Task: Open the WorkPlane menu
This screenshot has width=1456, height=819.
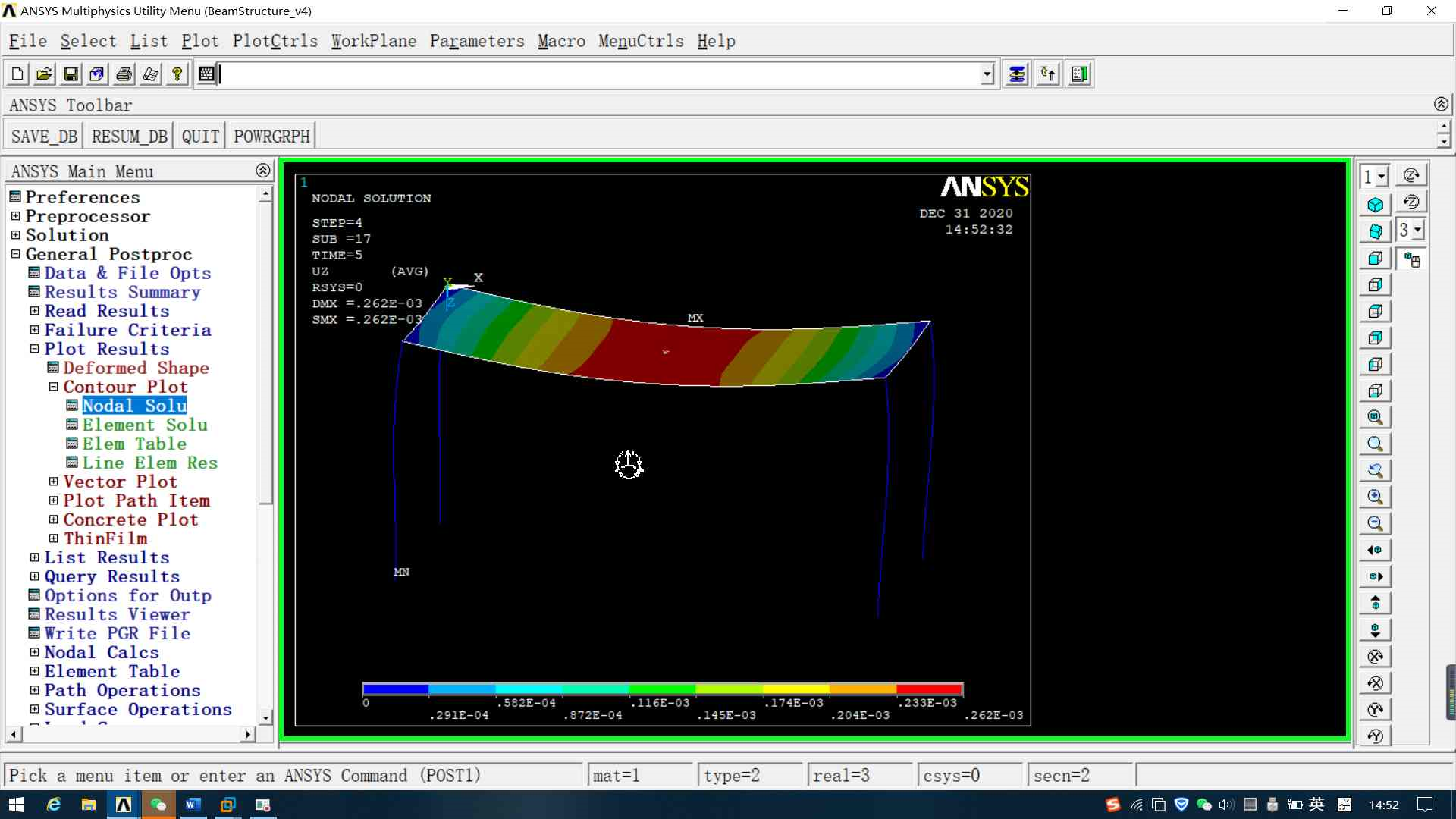Action: pyautogui.click(x=373, y=41)
